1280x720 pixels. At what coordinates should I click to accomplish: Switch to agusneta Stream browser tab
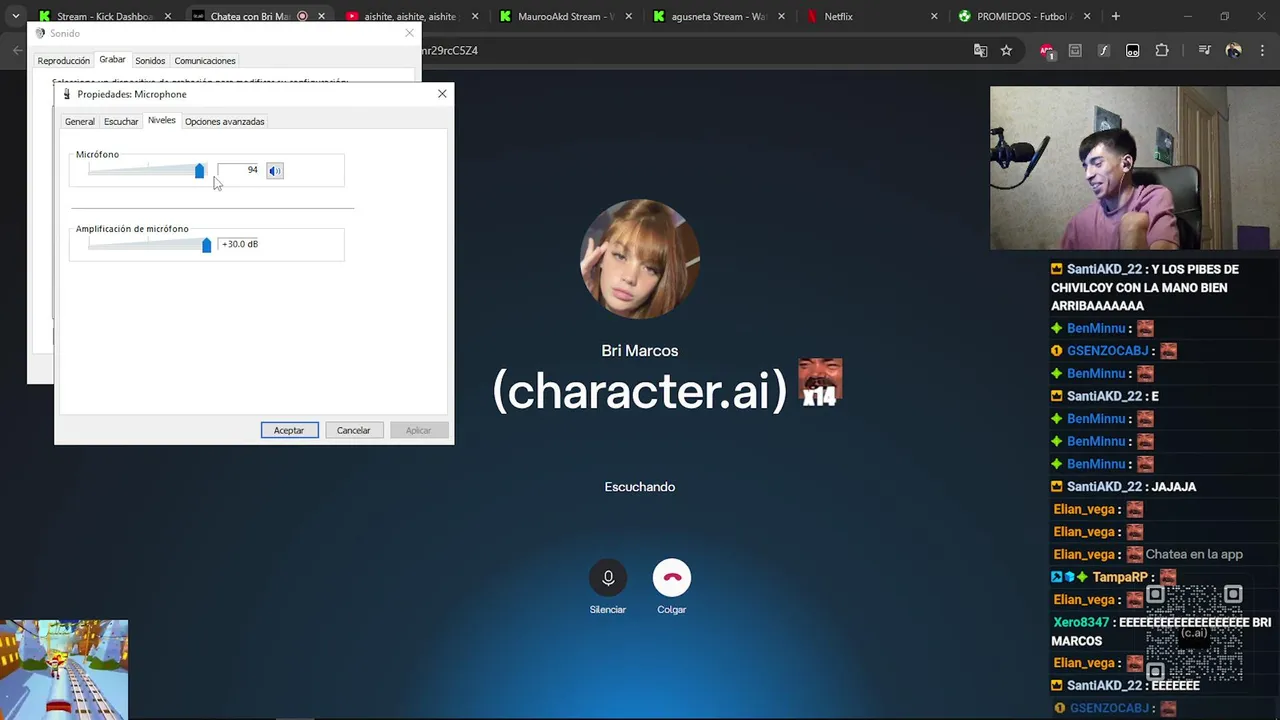[718, 16]
